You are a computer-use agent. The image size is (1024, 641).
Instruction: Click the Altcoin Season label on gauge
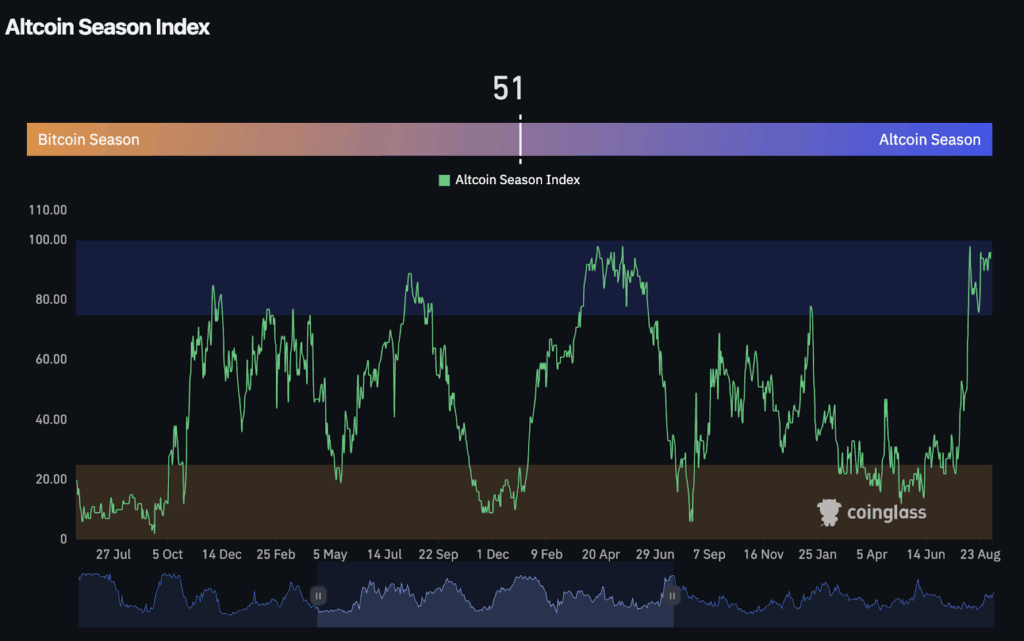click(929, 140)
